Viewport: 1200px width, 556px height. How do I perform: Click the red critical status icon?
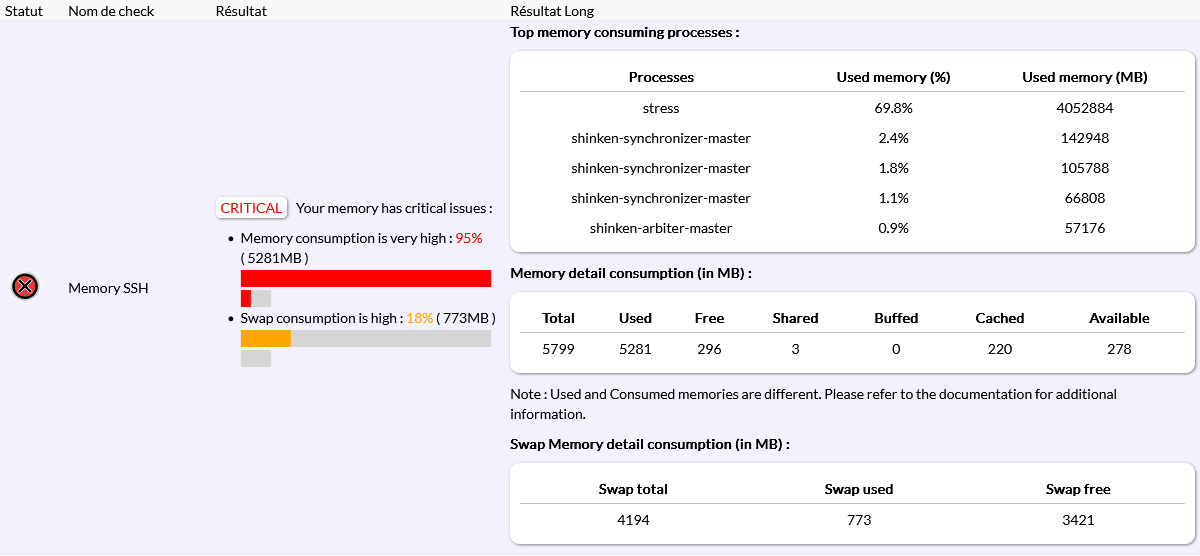(x=25, y=288)
